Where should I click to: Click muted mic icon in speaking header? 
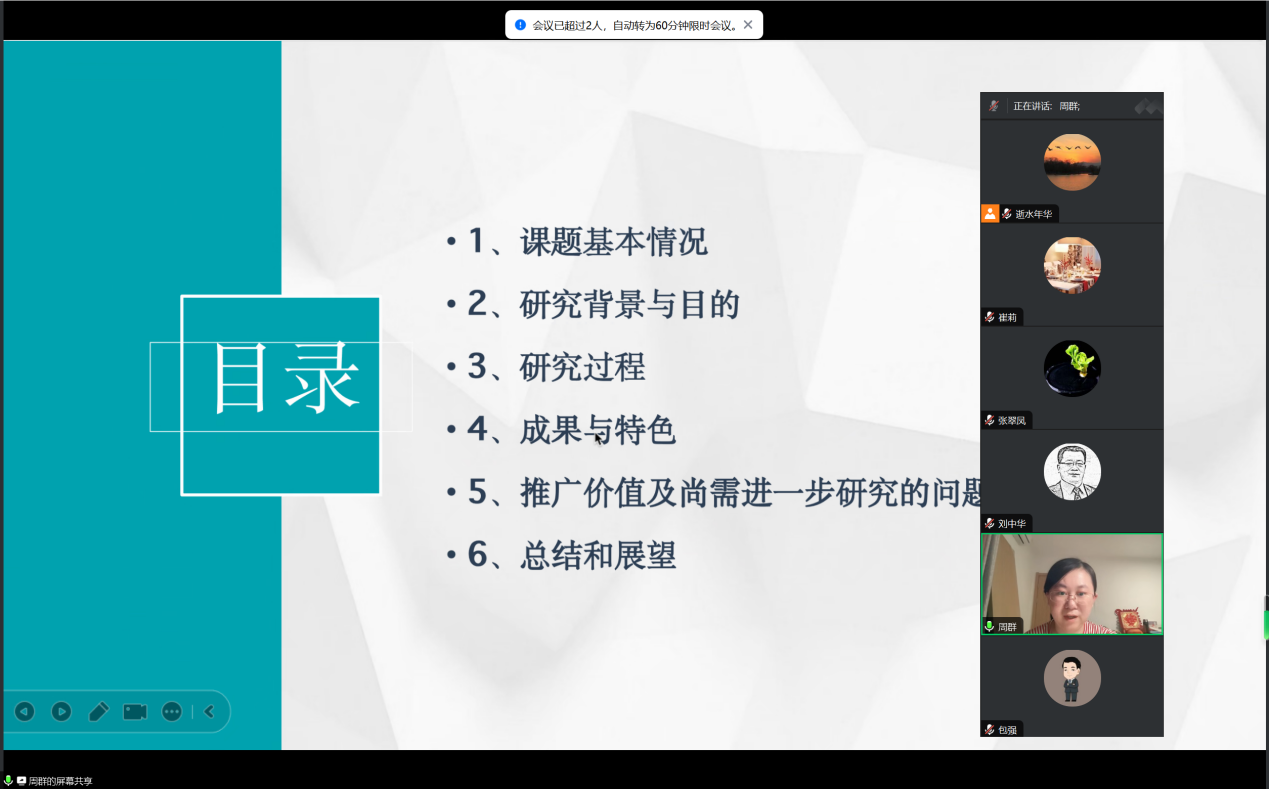click(x=994, y=105)
